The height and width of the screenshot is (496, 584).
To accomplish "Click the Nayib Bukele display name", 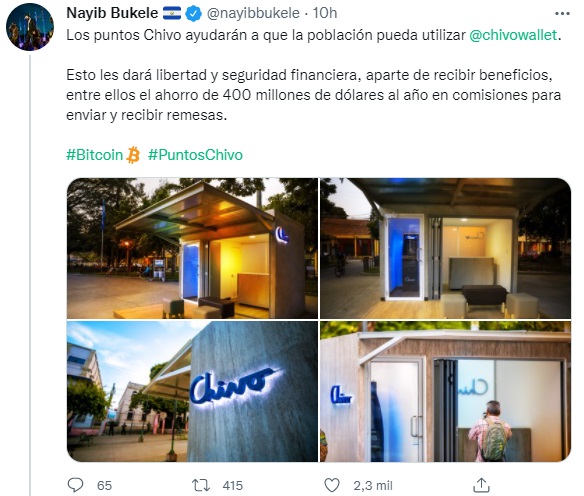I will [112, 13].
